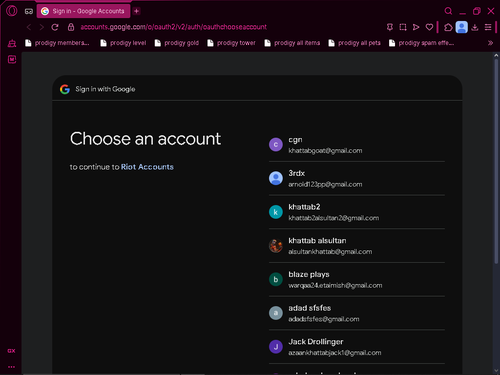View site security lock icon
The image size is (500, 375).
click(71, 27)
